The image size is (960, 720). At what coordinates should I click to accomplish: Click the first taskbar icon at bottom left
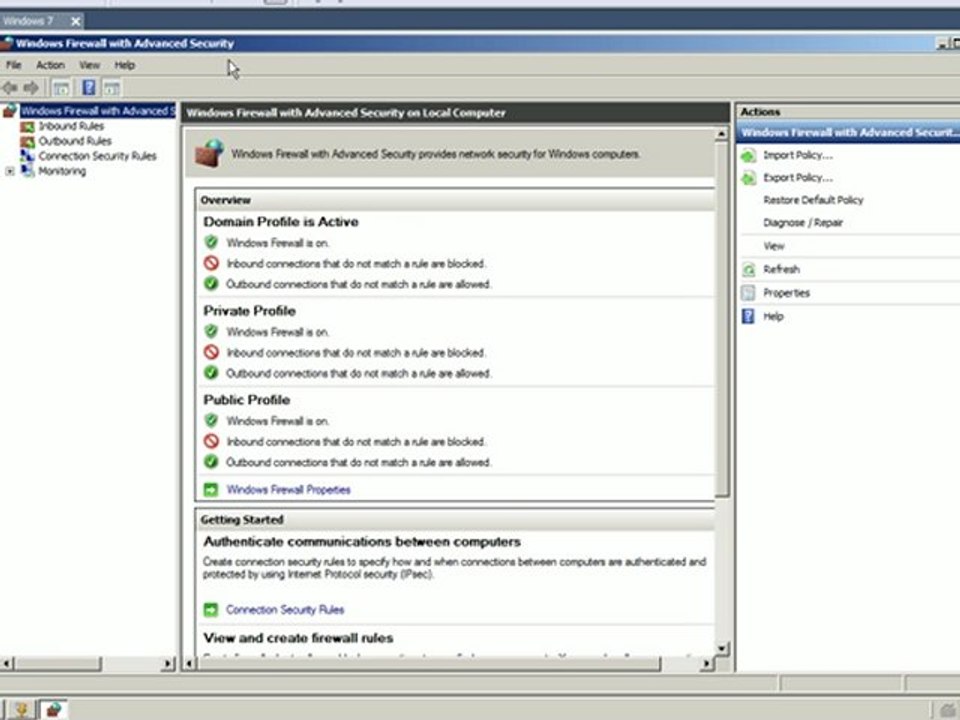pos(21,710)
